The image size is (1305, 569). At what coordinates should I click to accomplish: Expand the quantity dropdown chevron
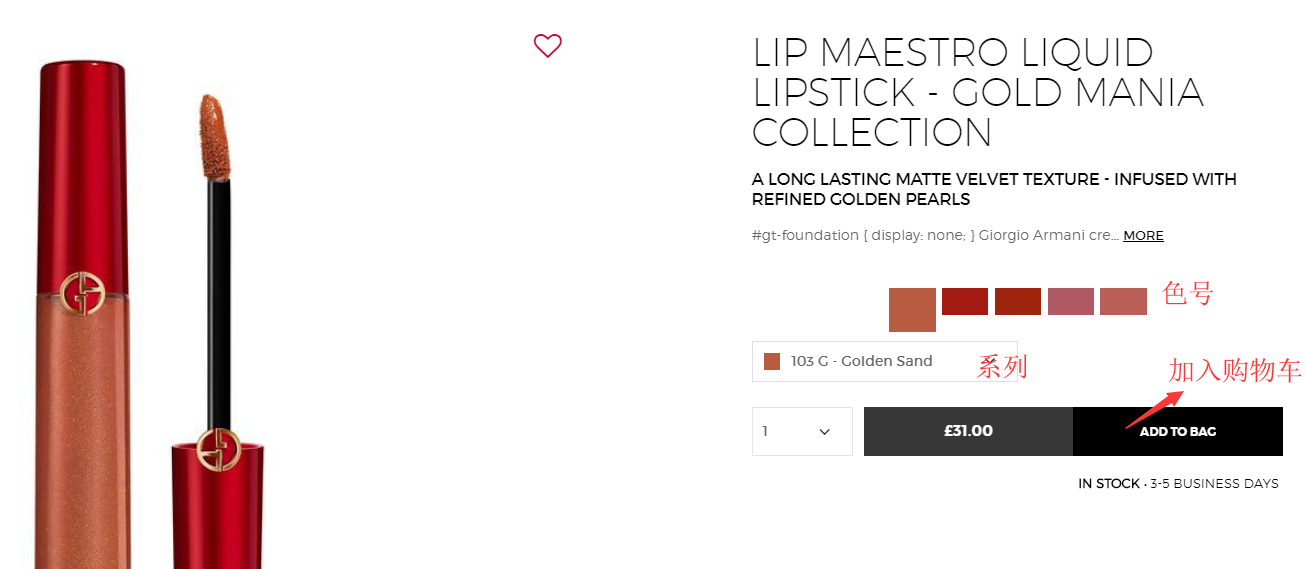coord(825,432)
